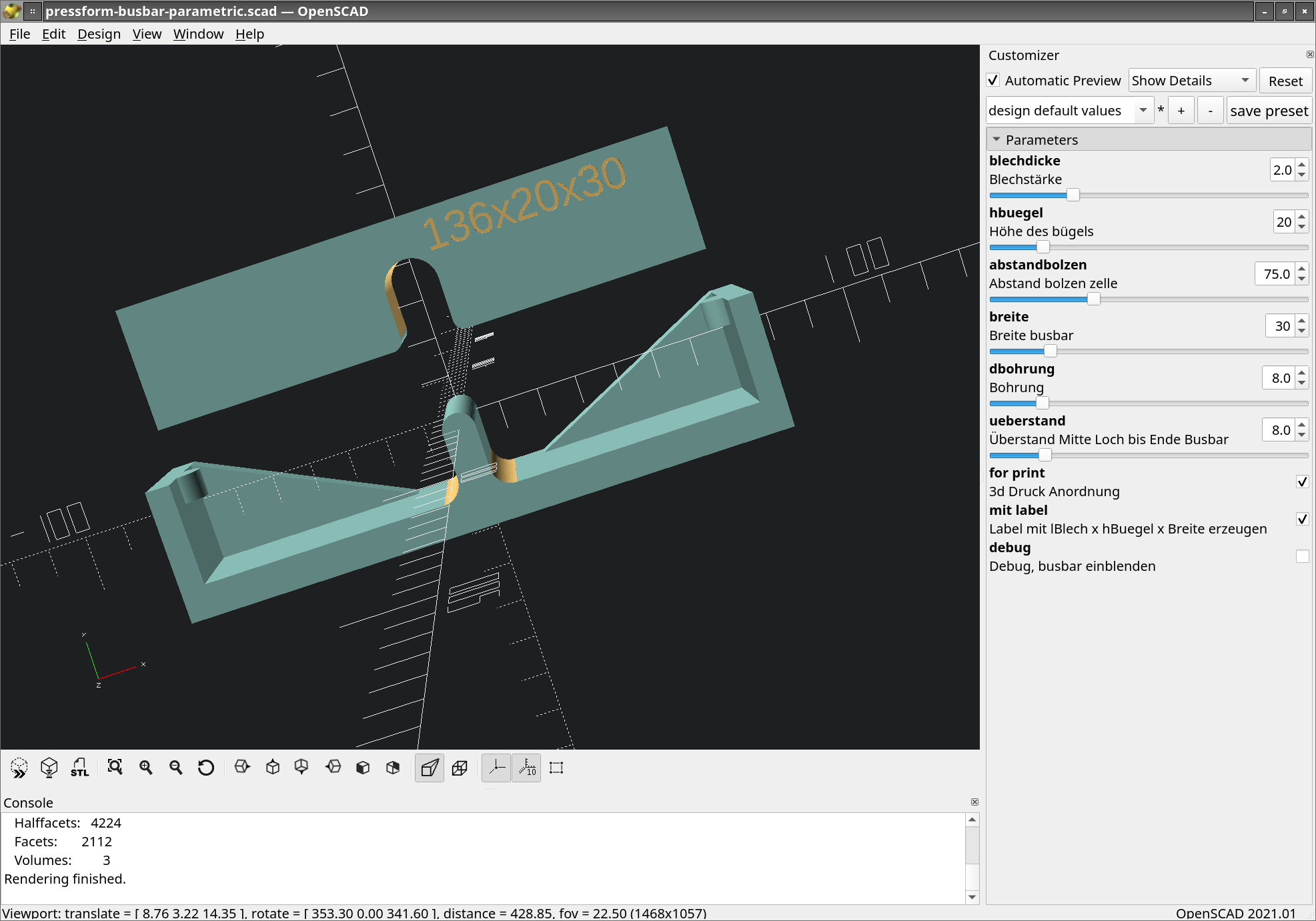Switch to Perspective projection
The image size is (1316, 921).
(x=429, y=768)
